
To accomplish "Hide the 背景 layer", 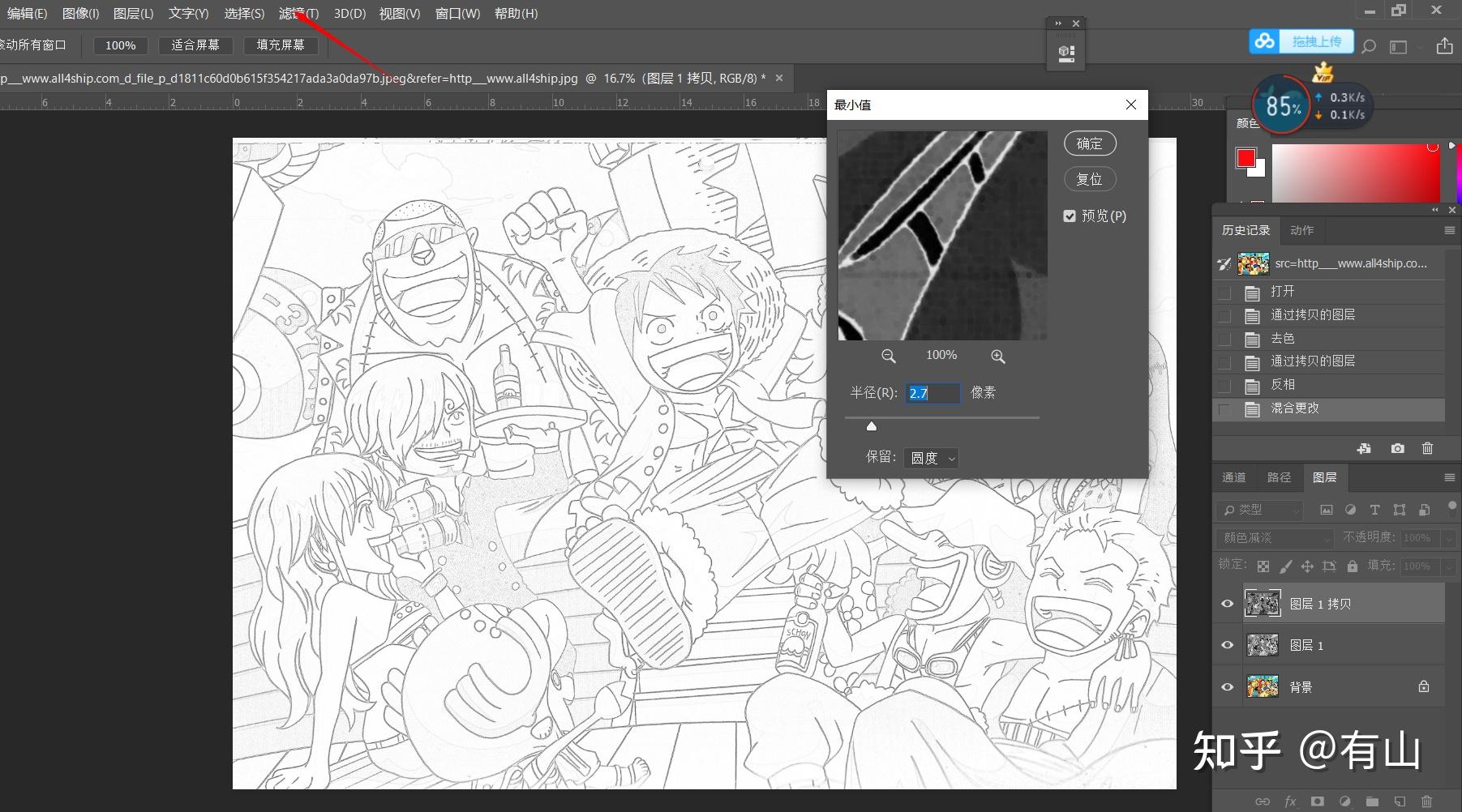I will [x=1227, y=687].
